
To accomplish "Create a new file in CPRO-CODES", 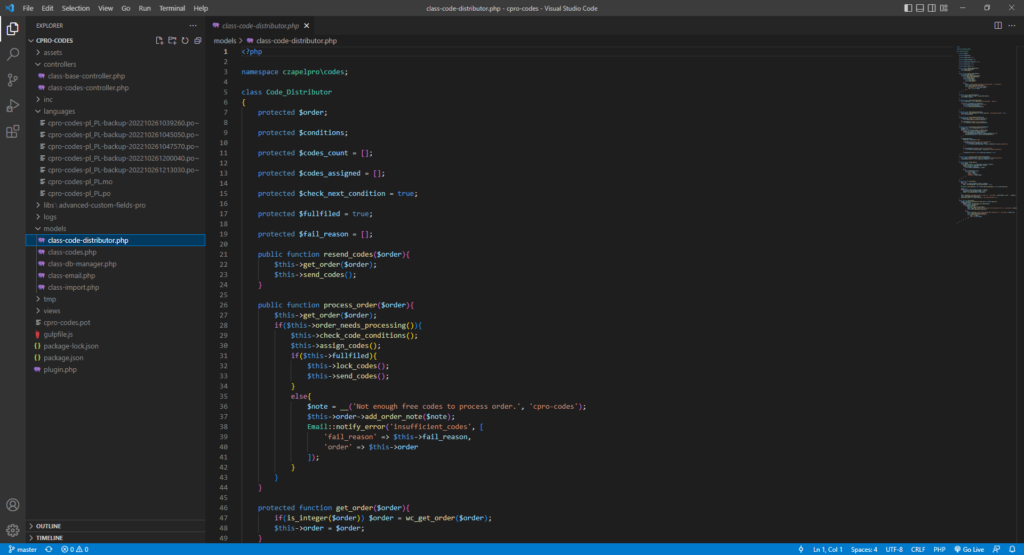I will click(159, 40).
